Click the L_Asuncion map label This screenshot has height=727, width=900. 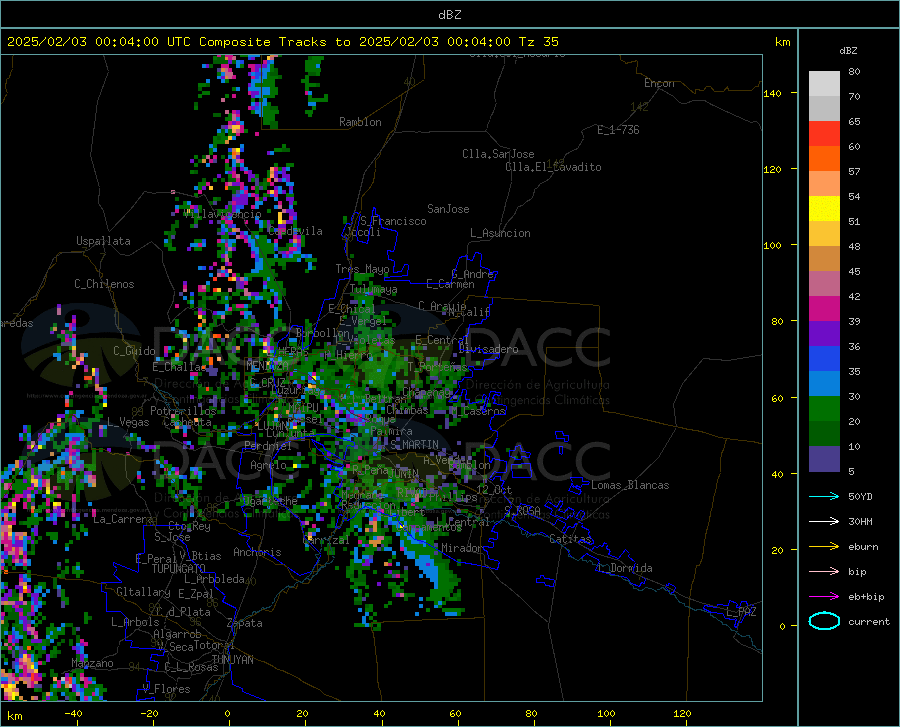[x=500, y=233]
